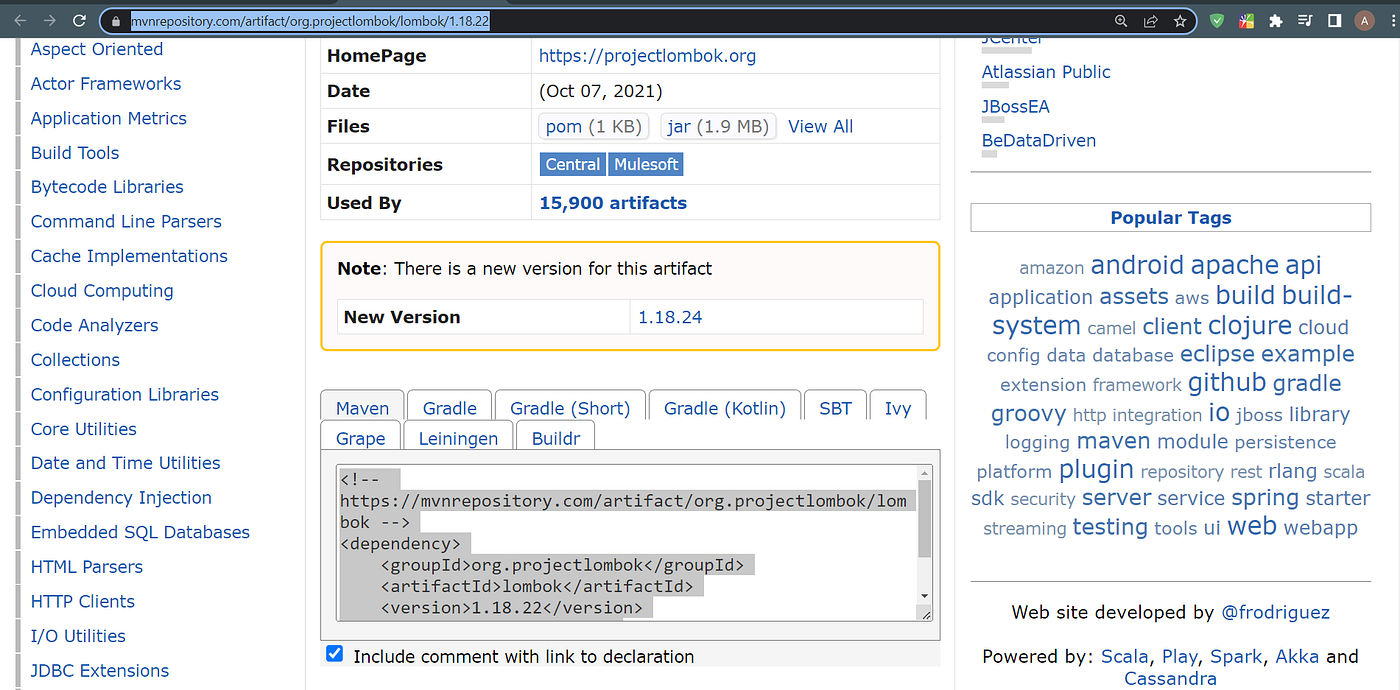Select the Mulesoft repository badge
1400x690 pixels.
click(645, 163)
